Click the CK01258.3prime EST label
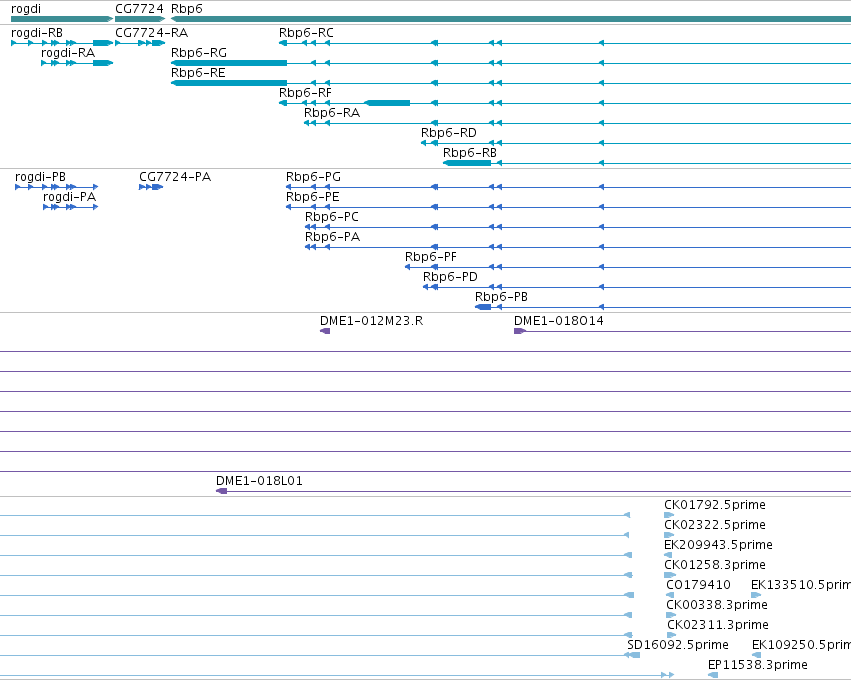Image resolution: width=851 pixels, height=680 pixels. pyautogui.click(x=715, y=565)
